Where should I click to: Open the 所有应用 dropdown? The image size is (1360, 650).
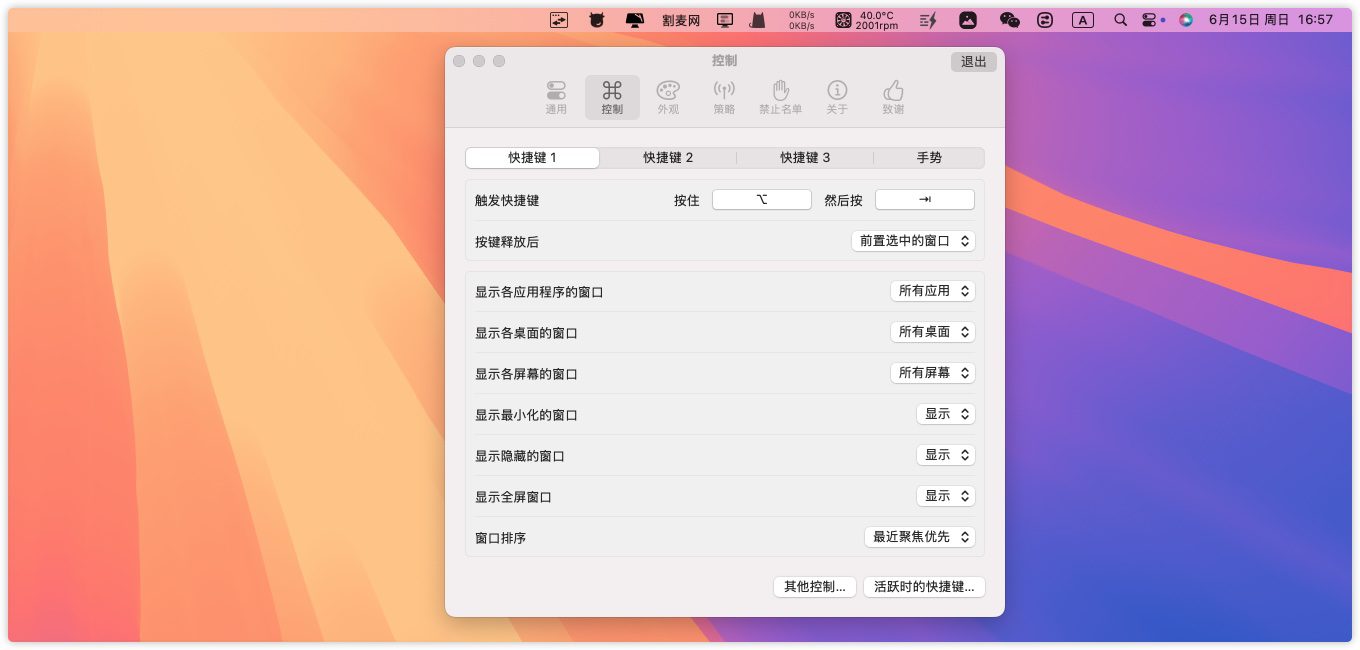click(933, 291)
